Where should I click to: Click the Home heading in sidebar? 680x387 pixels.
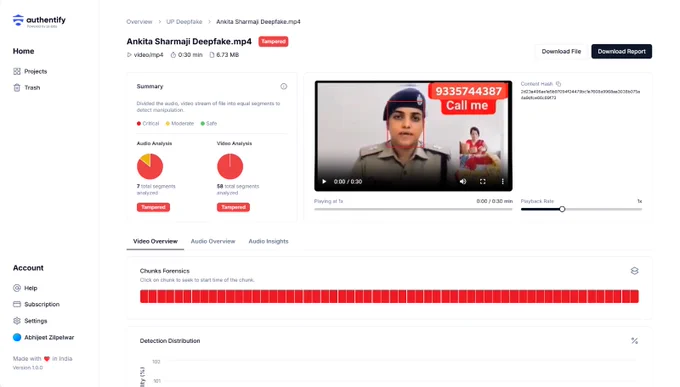23,51
